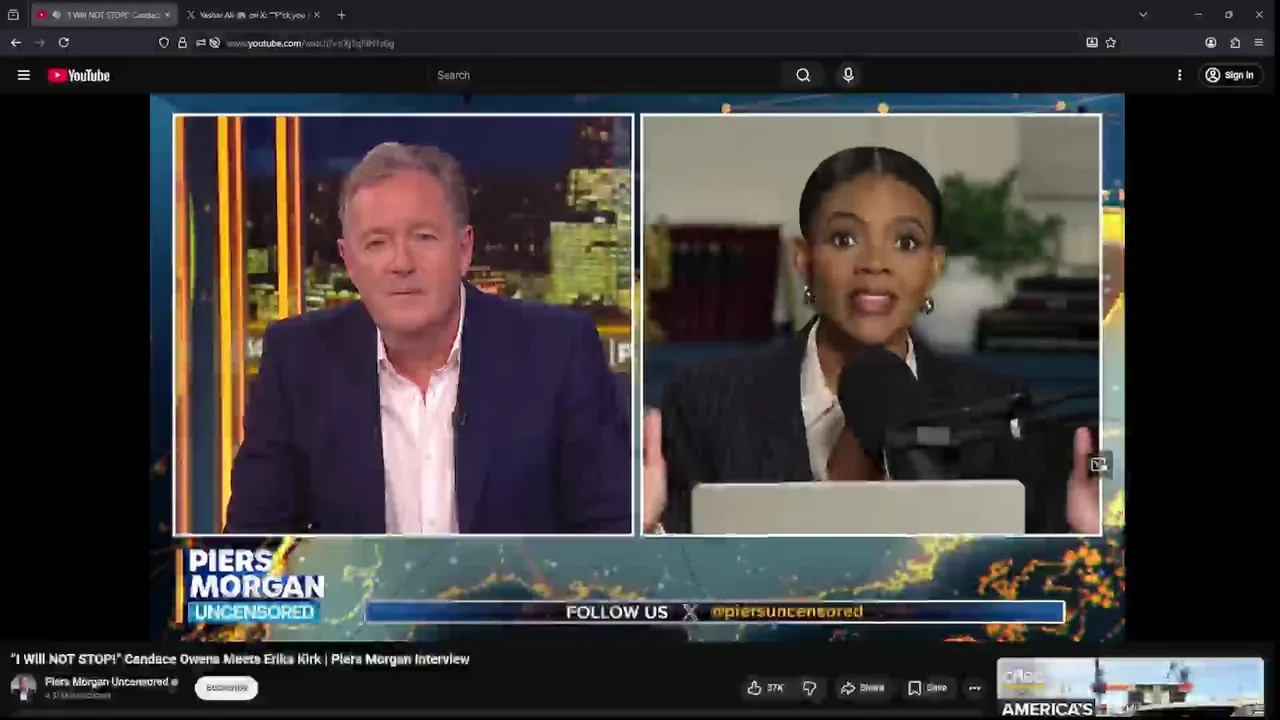Open more actions ellipsis under video
Image resolution: width=1280 pixels, height=720 pixels.
tap(974, 688)
